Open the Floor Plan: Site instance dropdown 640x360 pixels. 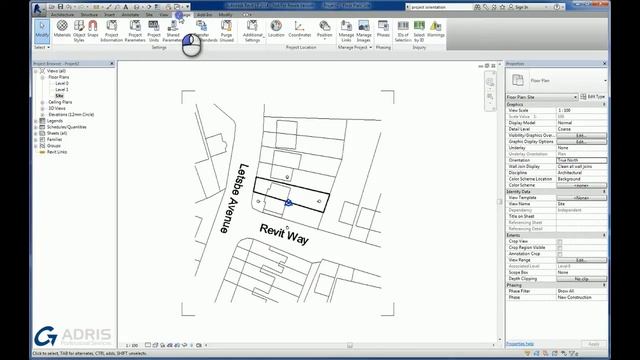coord(542,97)
